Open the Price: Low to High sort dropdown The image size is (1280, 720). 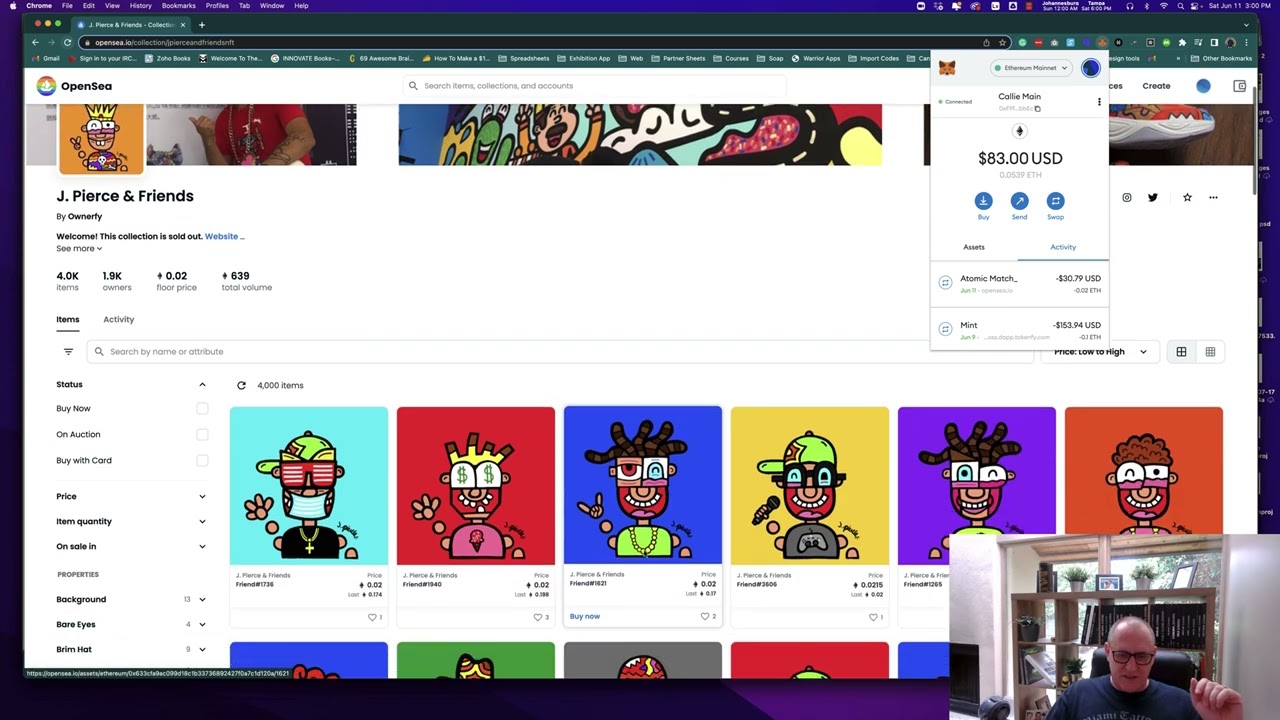(1100, 352)
